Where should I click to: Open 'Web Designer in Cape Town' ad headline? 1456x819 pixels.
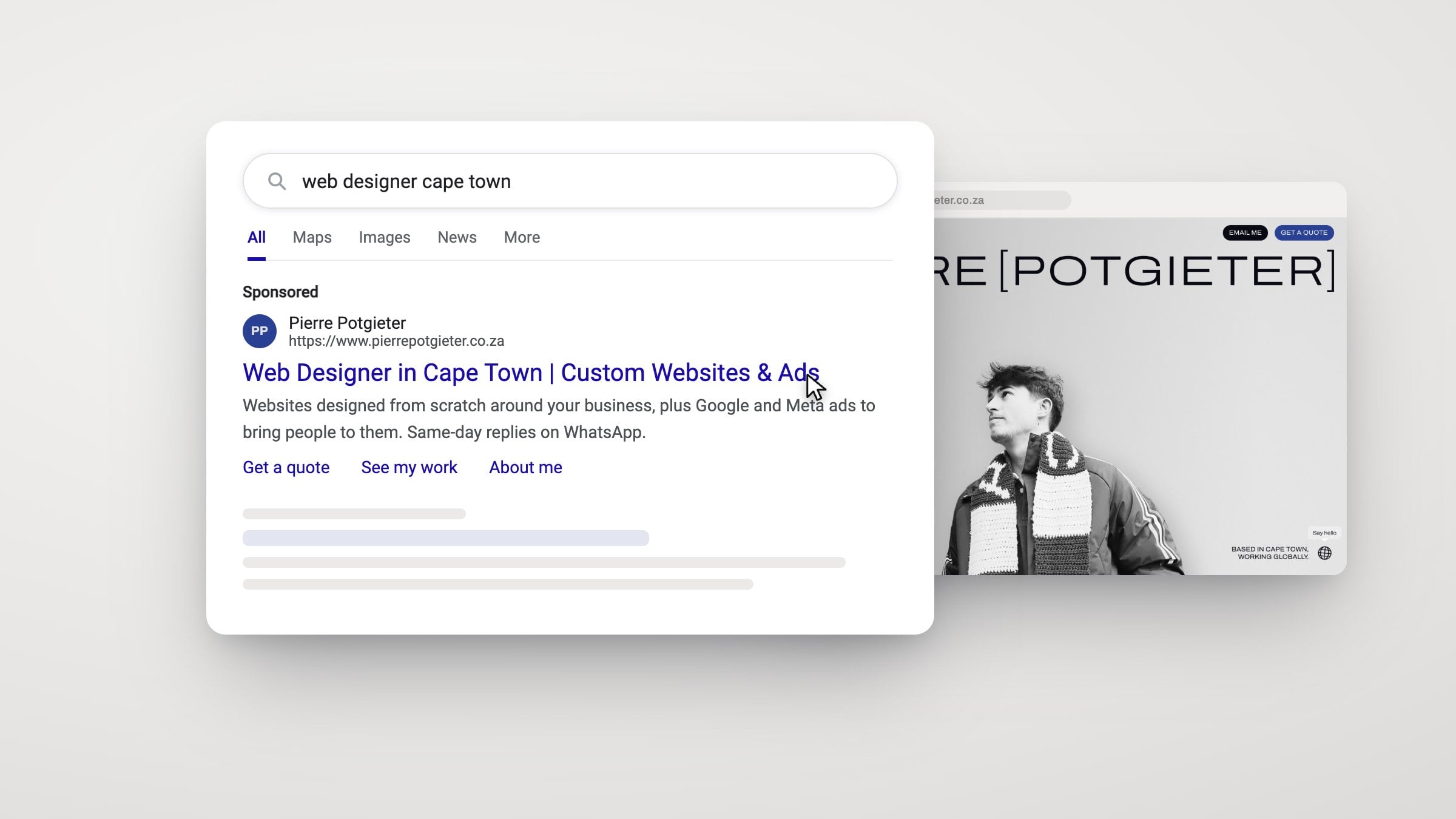pos(531,372)
